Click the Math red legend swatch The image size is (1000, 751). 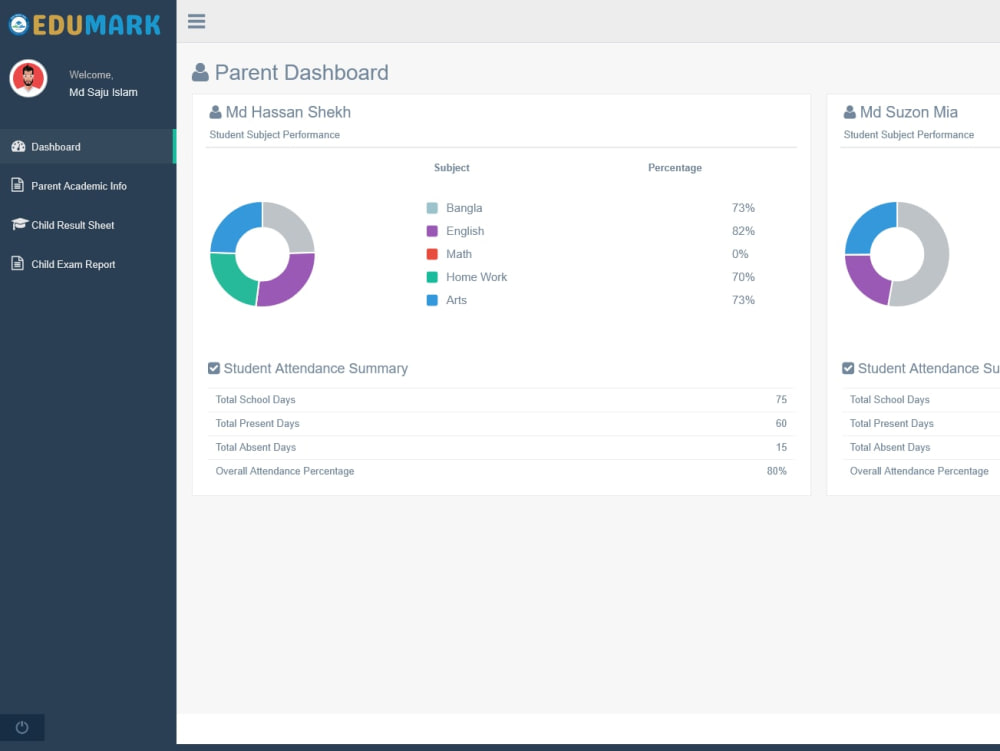coord(432,254)
